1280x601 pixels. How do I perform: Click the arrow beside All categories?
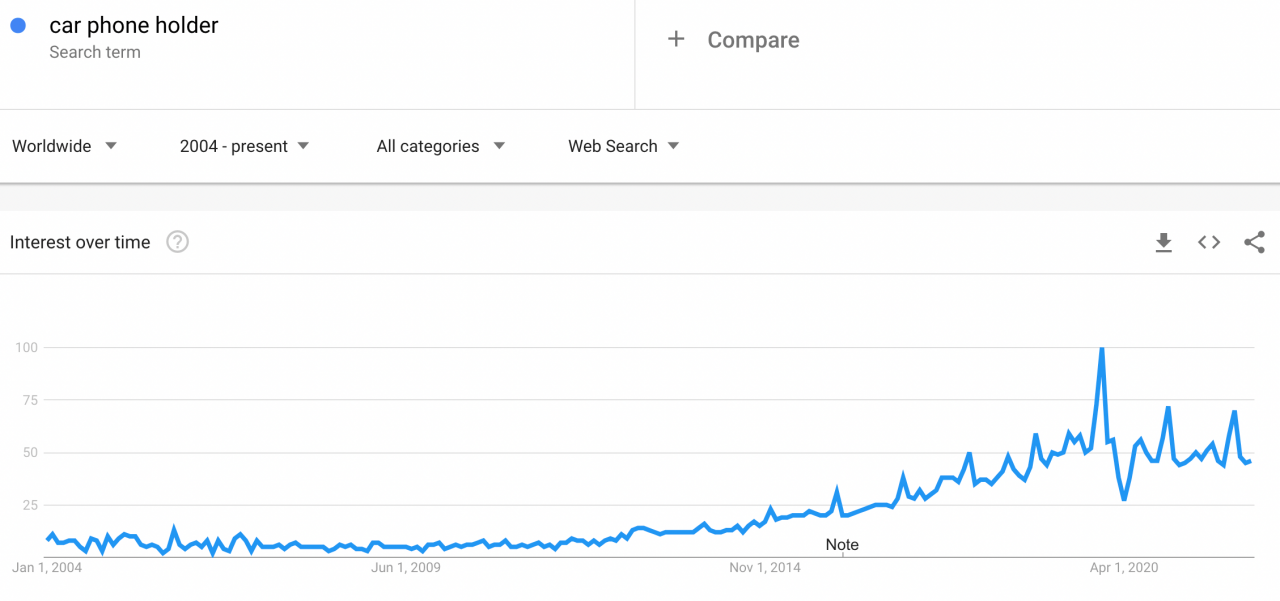(499, 146)
